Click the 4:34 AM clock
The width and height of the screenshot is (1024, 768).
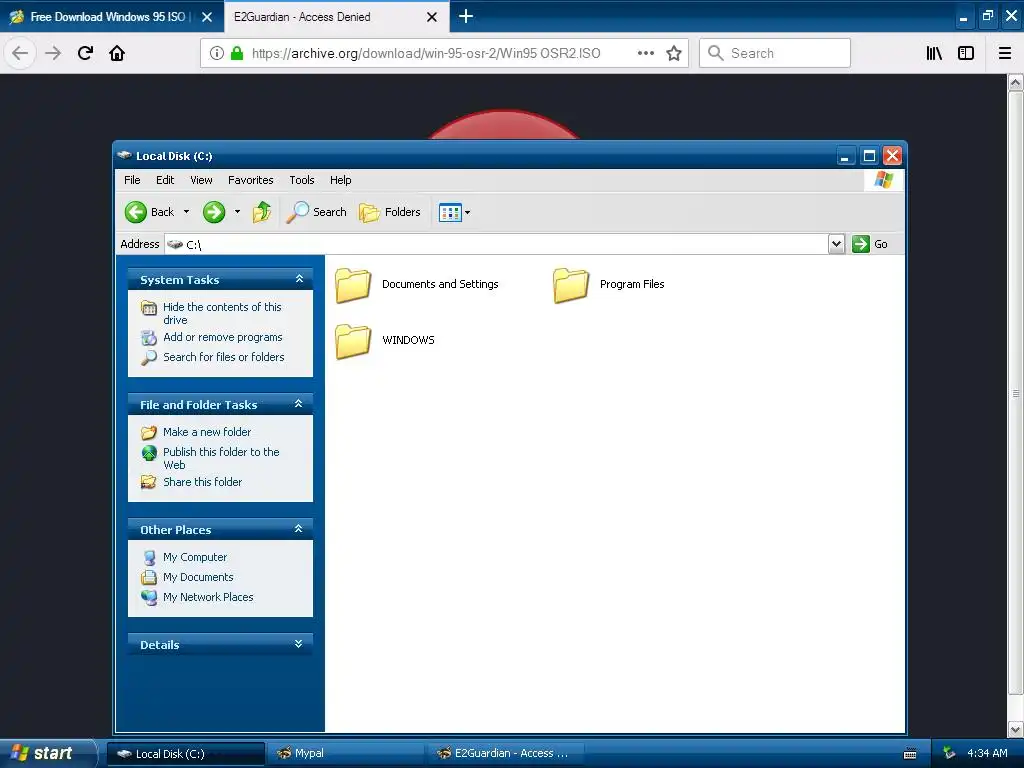987,753
